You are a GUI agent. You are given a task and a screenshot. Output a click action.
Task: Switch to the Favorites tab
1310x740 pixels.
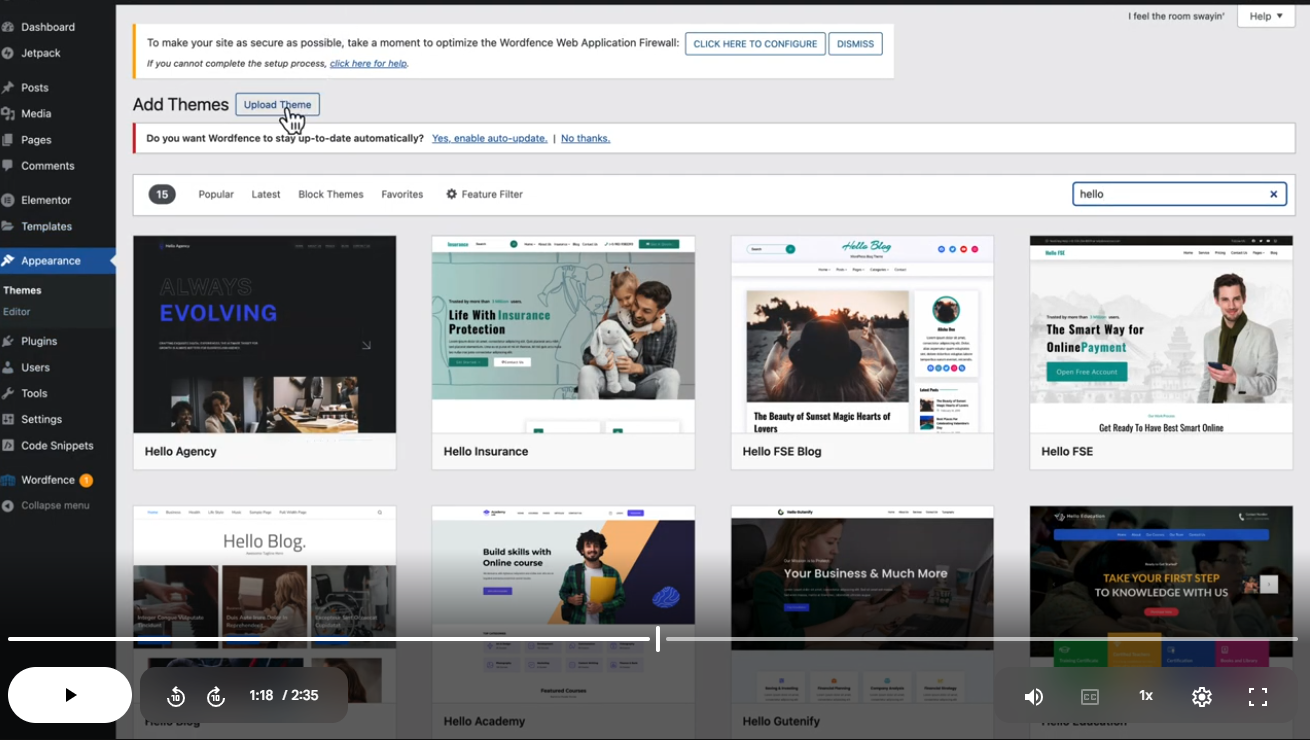click(402, 194)
